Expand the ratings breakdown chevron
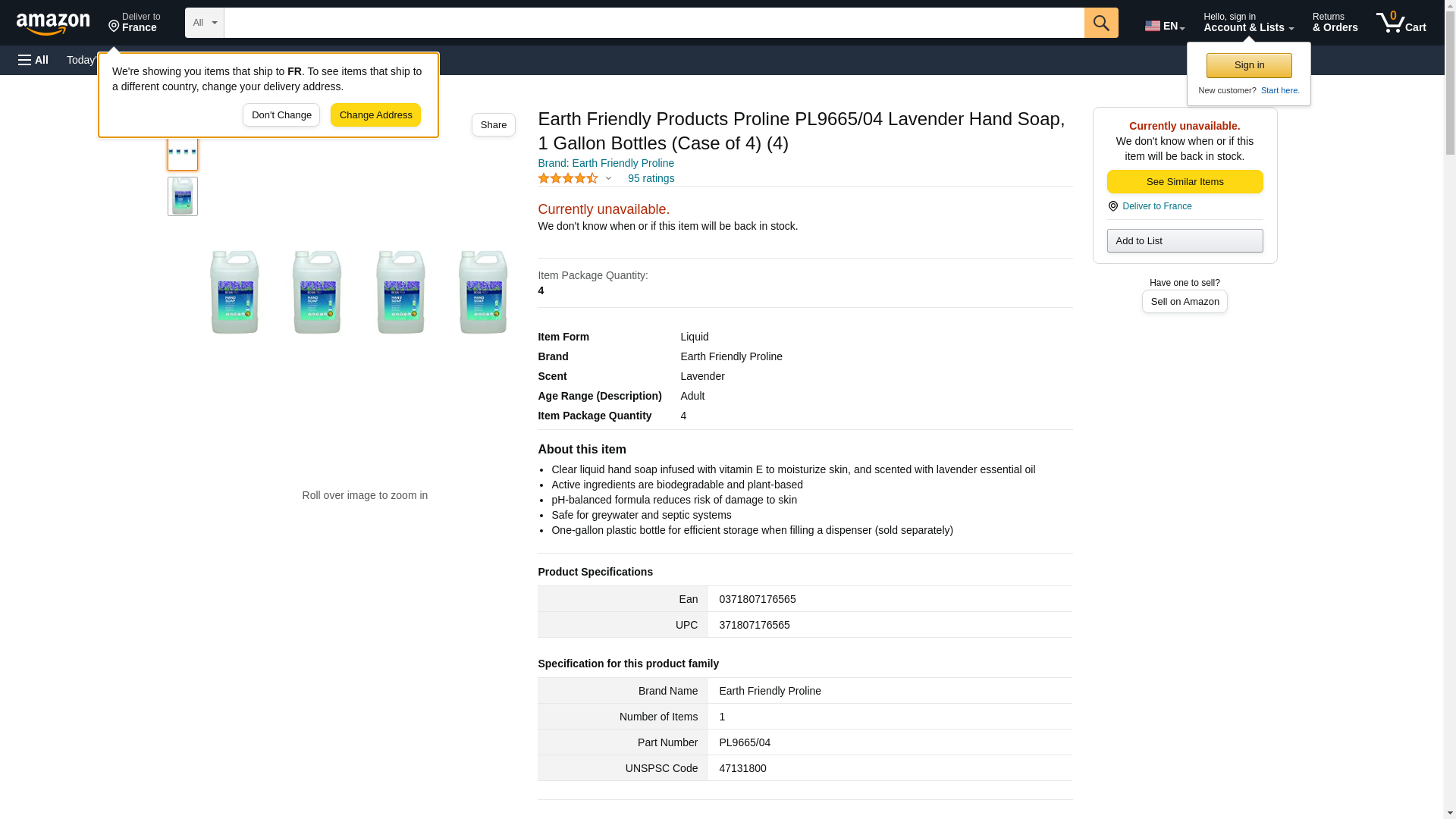 [608, 179]
